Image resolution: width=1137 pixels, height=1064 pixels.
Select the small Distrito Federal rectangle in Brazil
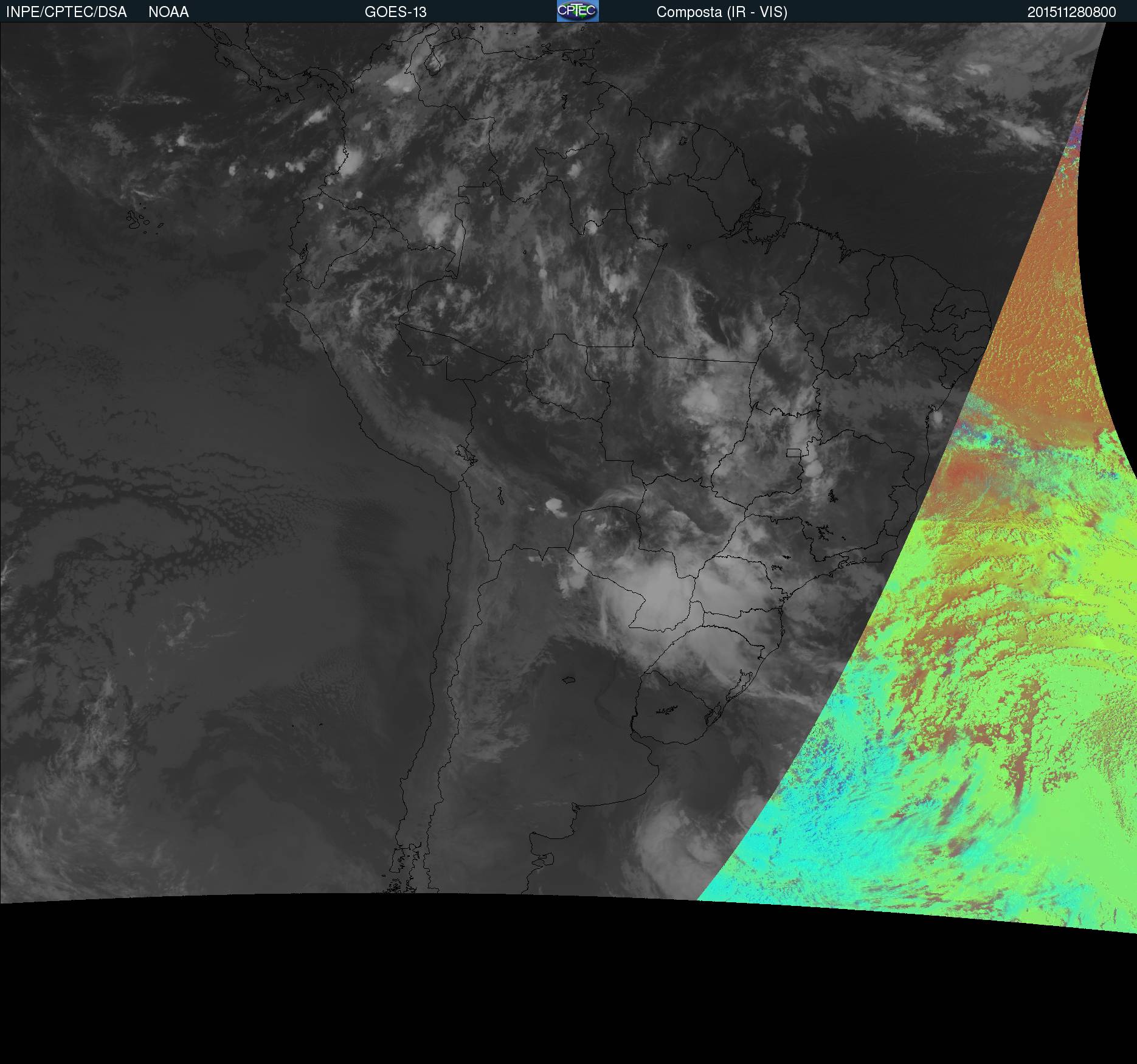tap(793, 452)
